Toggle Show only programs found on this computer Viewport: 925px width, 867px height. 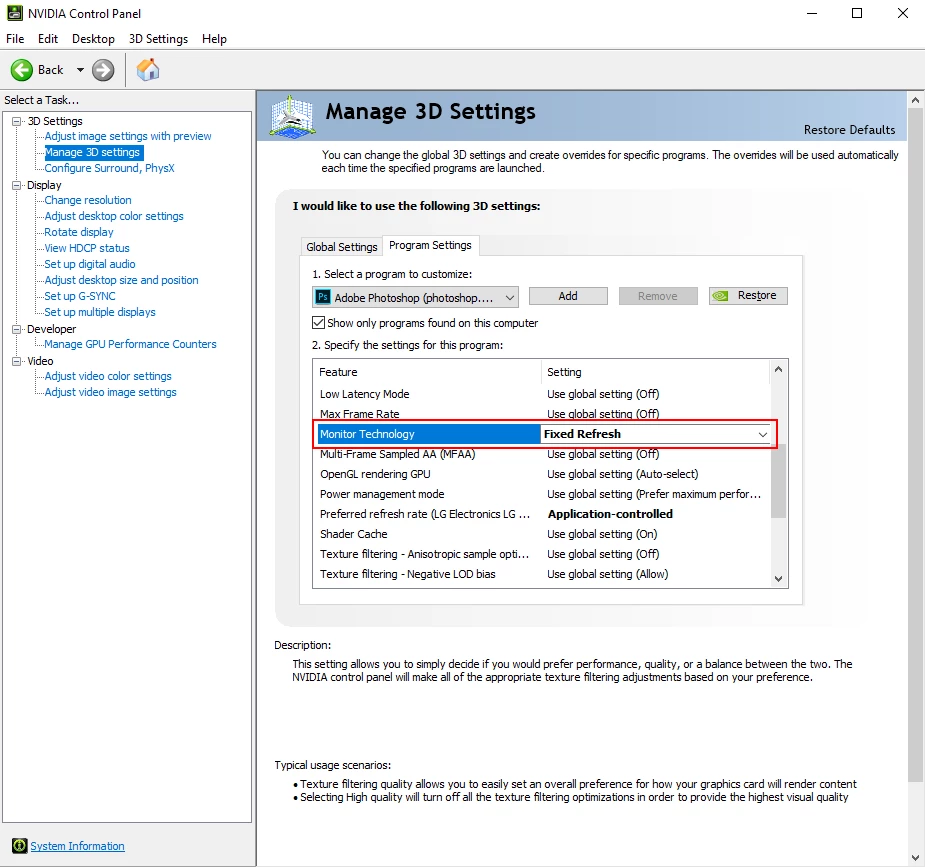click(x=318, y=323)
